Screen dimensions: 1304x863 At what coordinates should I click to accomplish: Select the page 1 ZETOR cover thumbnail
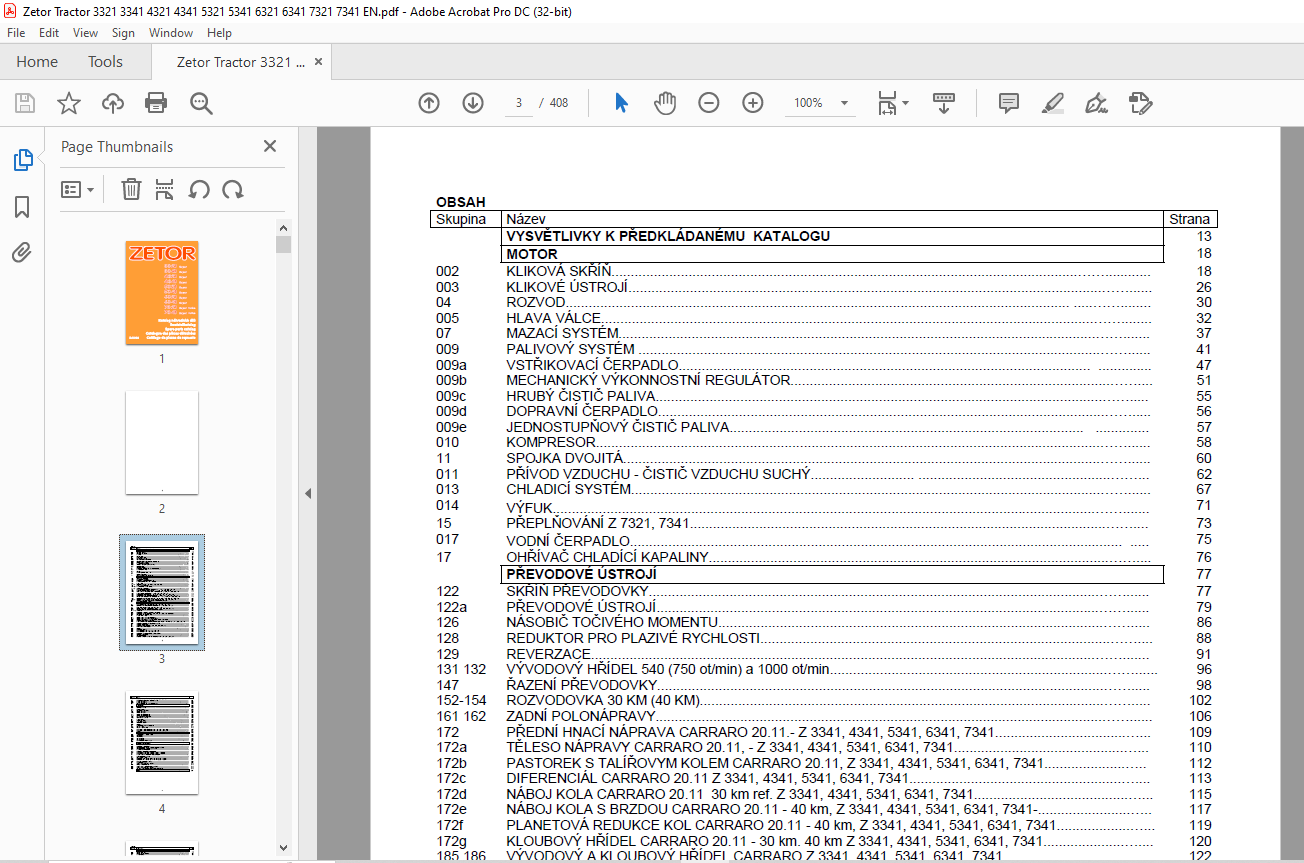click(x=162, y=292)
